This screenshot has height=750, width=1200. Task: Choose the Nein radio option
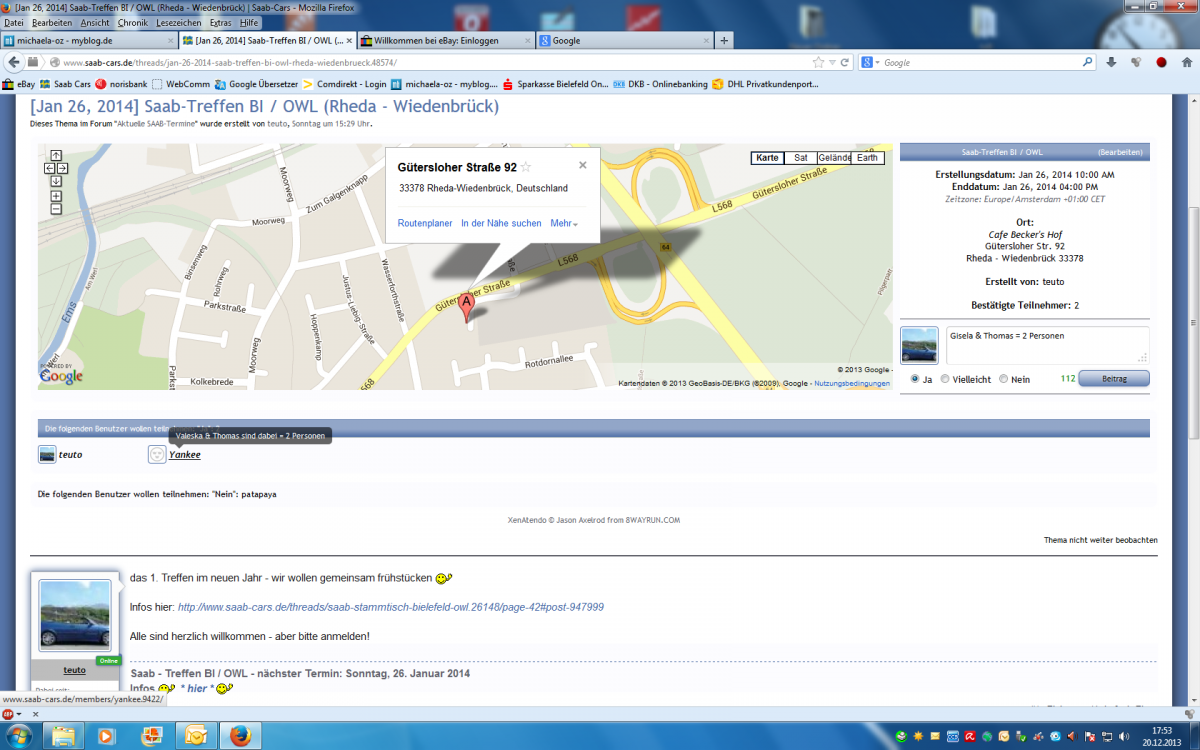[1004, 379]
